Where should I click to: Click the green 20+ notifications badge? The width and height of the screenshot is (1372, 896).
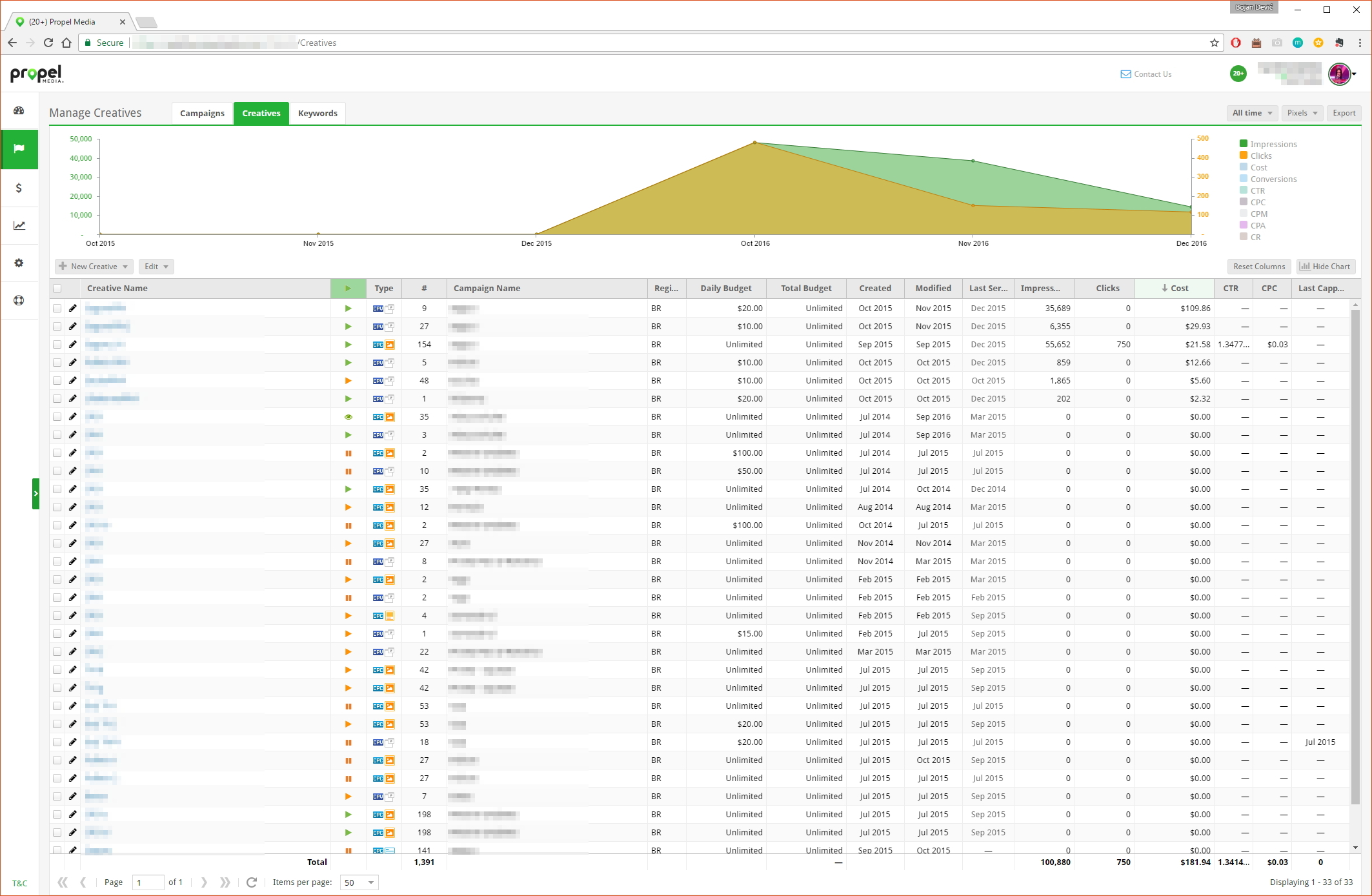coord(1238,74)
